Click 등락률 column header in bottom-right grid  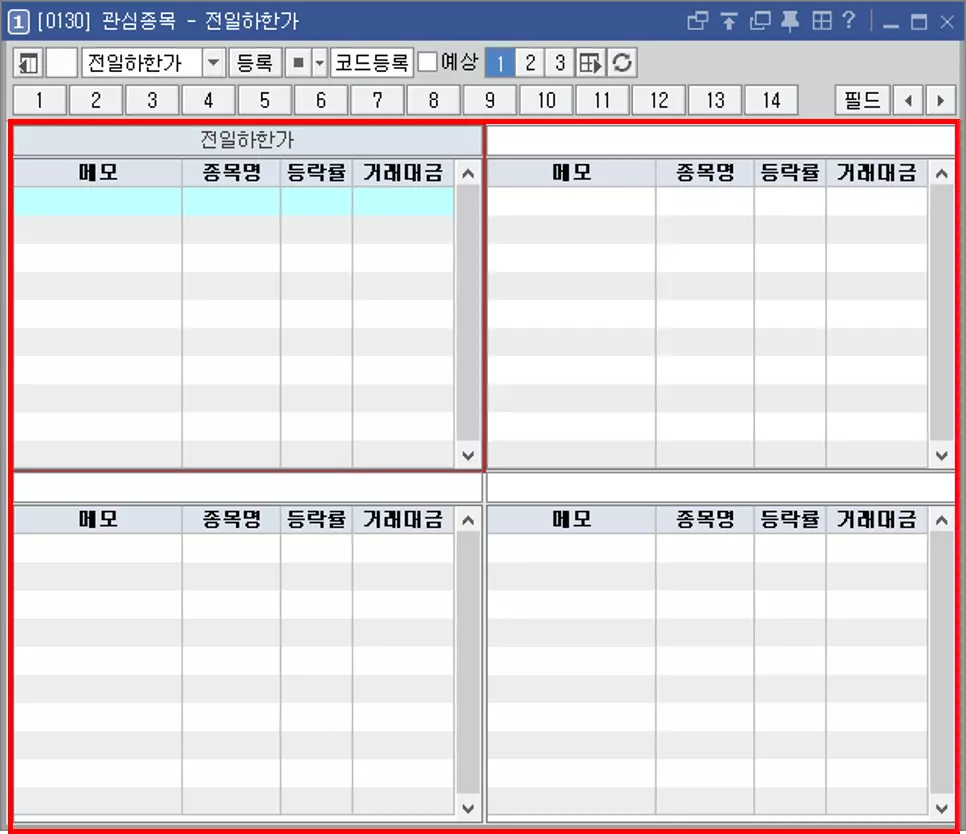[790, 519]
